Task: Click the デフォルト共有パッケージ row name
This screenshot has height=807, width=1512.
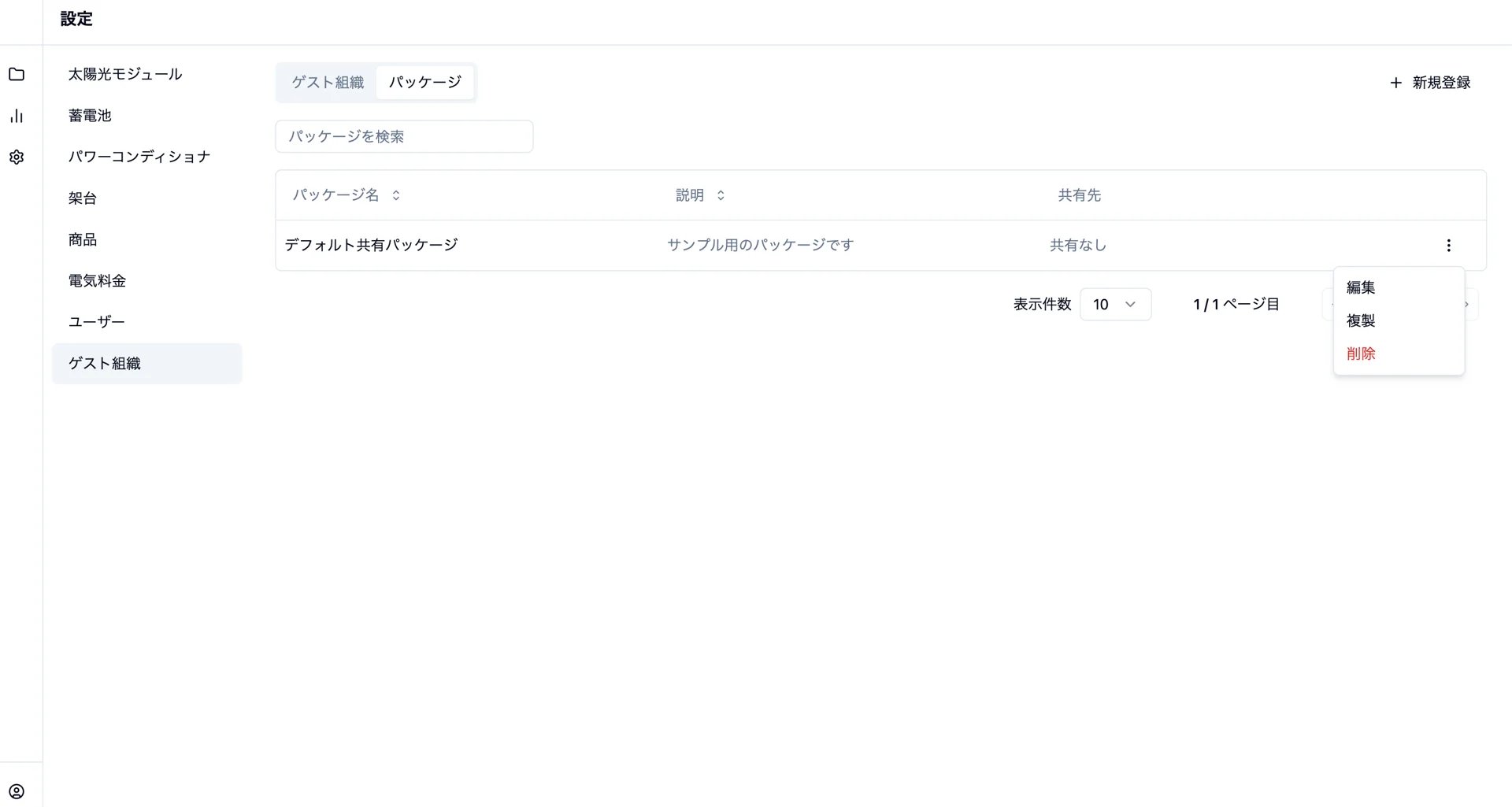Action: click(x=371, y=246)
